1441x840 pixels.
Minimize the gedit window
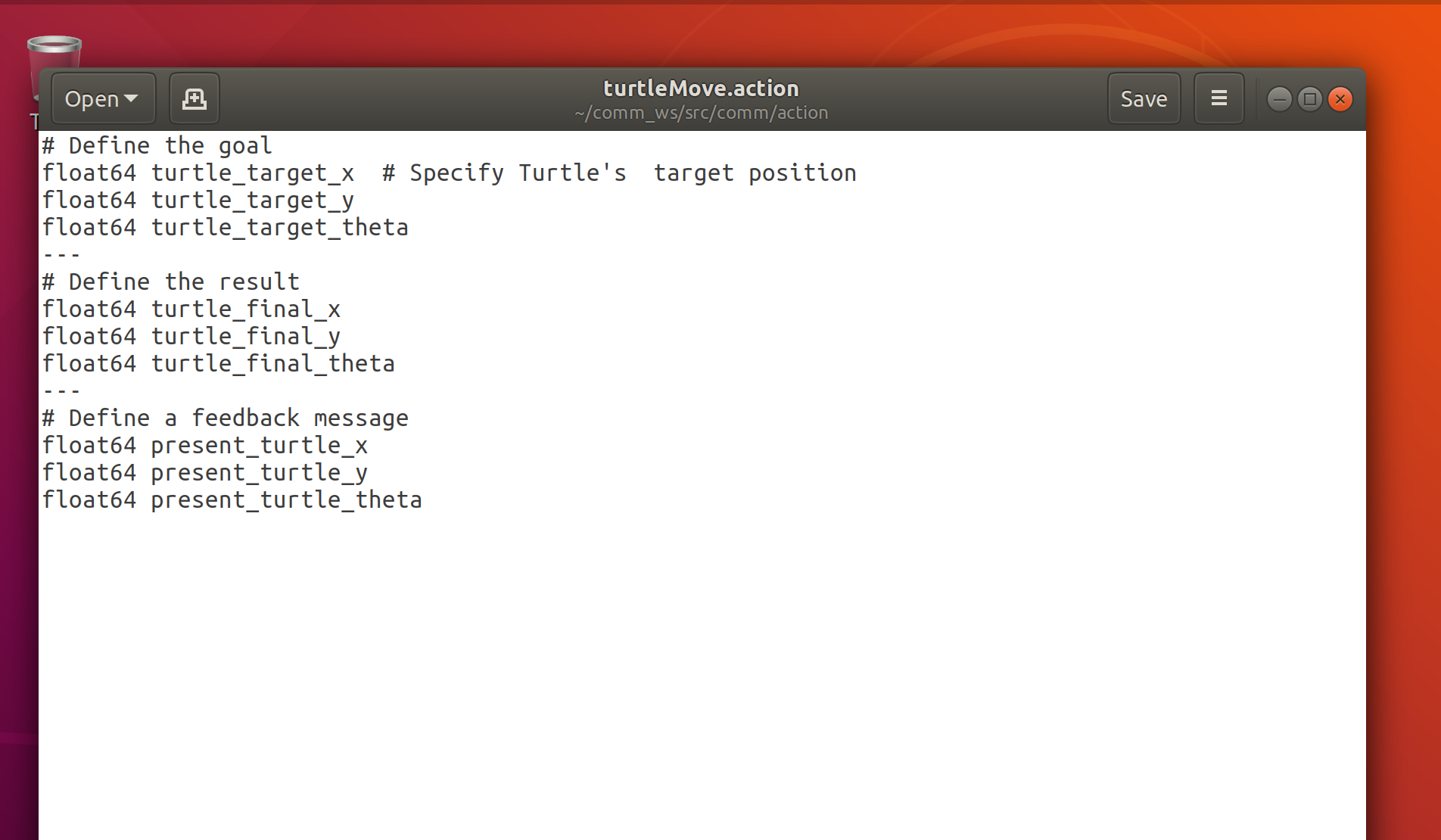[1279, 99]
